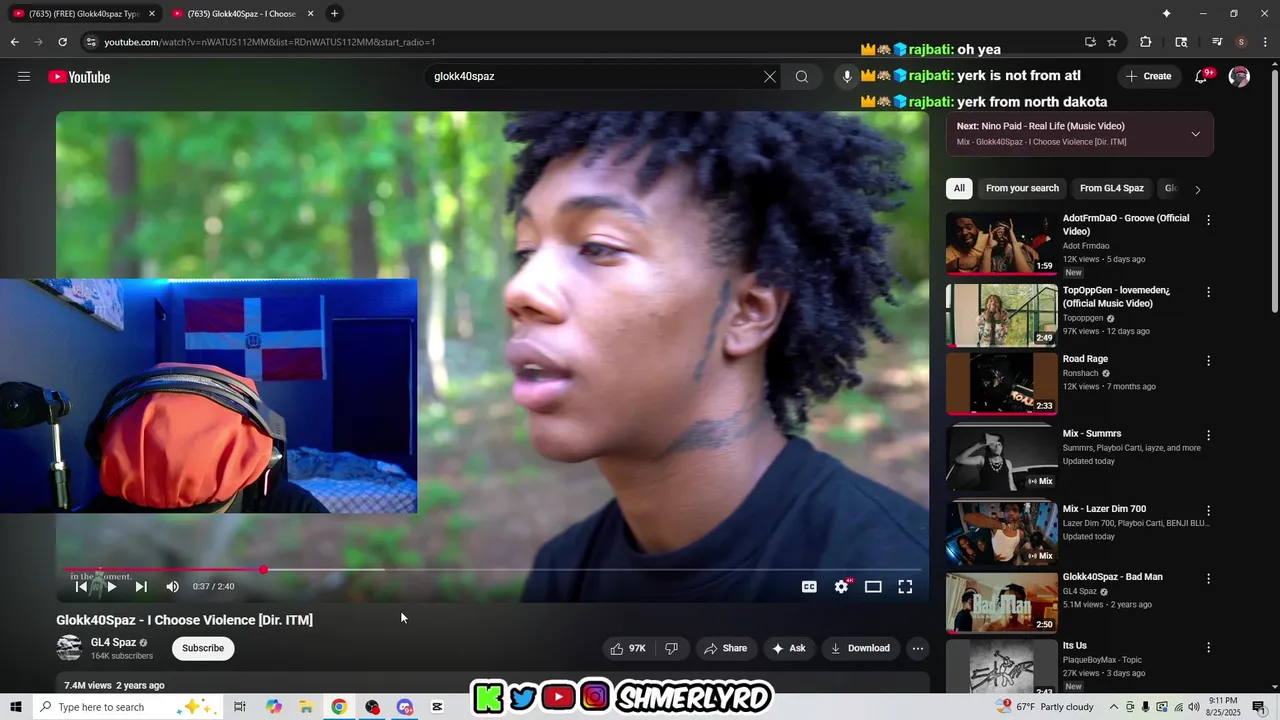The height and width of the screenshot is (720, 1280).
Task: Skip to next video
Action: [141, 587]
